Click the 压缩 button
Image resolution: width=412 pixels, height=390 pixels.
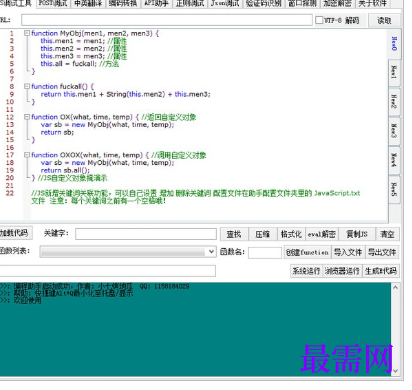263,234
